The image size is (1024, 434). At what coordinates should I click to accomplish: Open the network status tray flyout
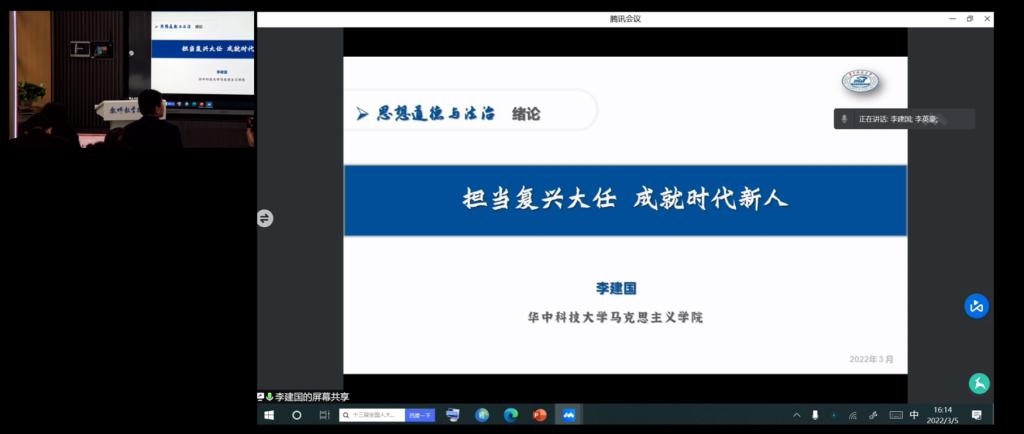(x=853, y=415)
